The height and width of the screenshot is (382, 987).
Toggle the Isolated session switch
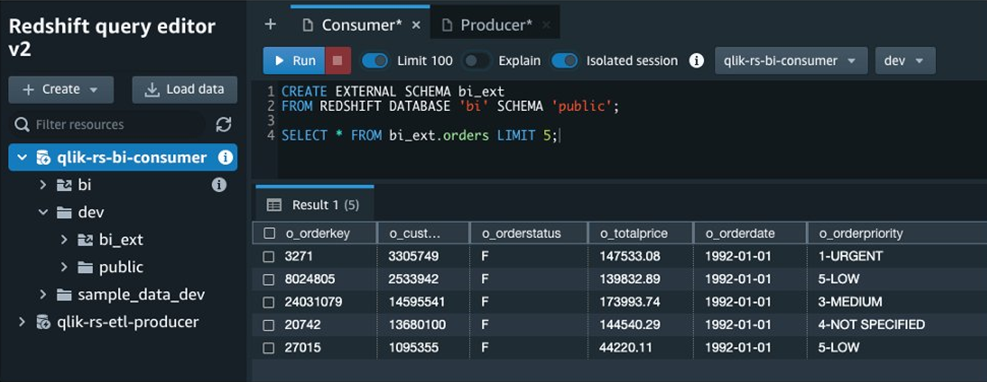pos(565,60)
